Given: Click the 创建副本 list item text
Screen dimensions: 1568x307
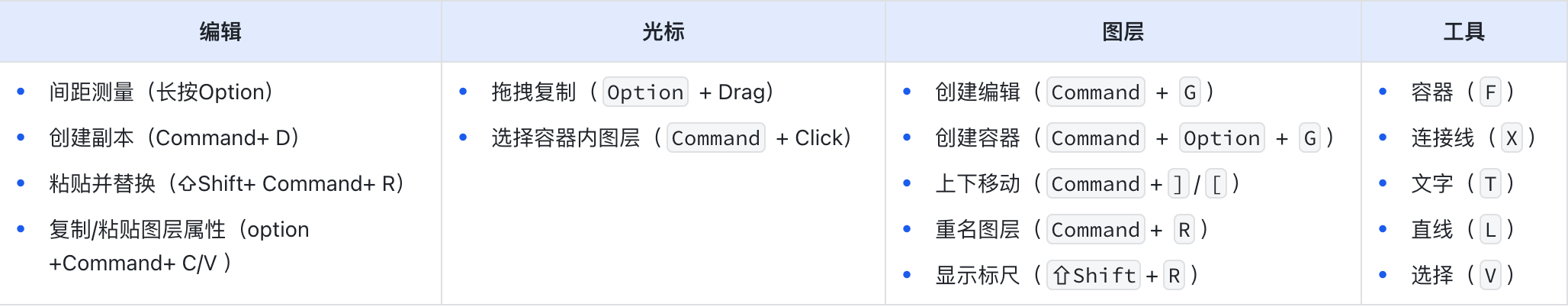Looking at the screenshot, I should point(174,138).
